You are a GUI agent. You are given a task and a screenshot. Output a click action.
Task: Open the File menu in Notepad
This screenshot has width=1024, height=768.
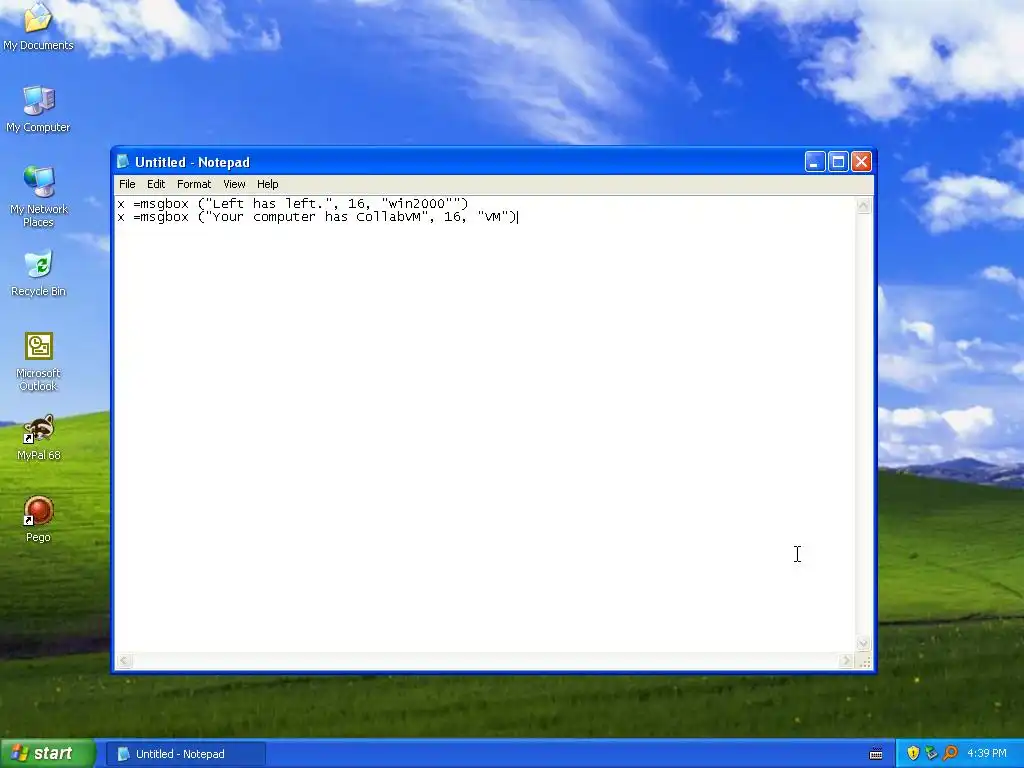pos(127,184)
